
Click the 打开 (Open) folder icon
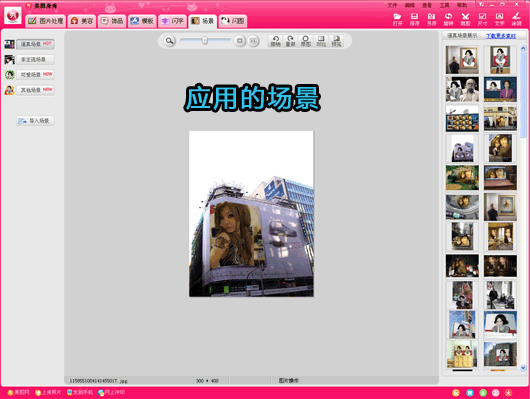coord(398,19)
